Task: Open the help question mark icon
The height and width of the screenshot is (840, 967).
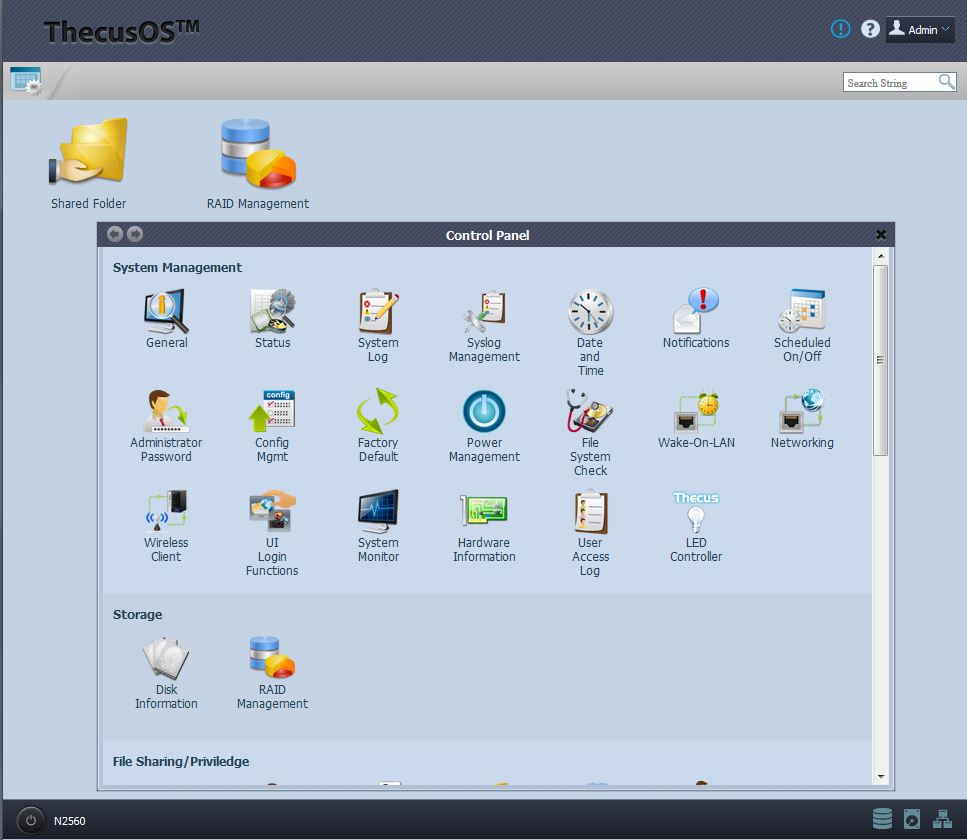Action: (x=870, y=29)
